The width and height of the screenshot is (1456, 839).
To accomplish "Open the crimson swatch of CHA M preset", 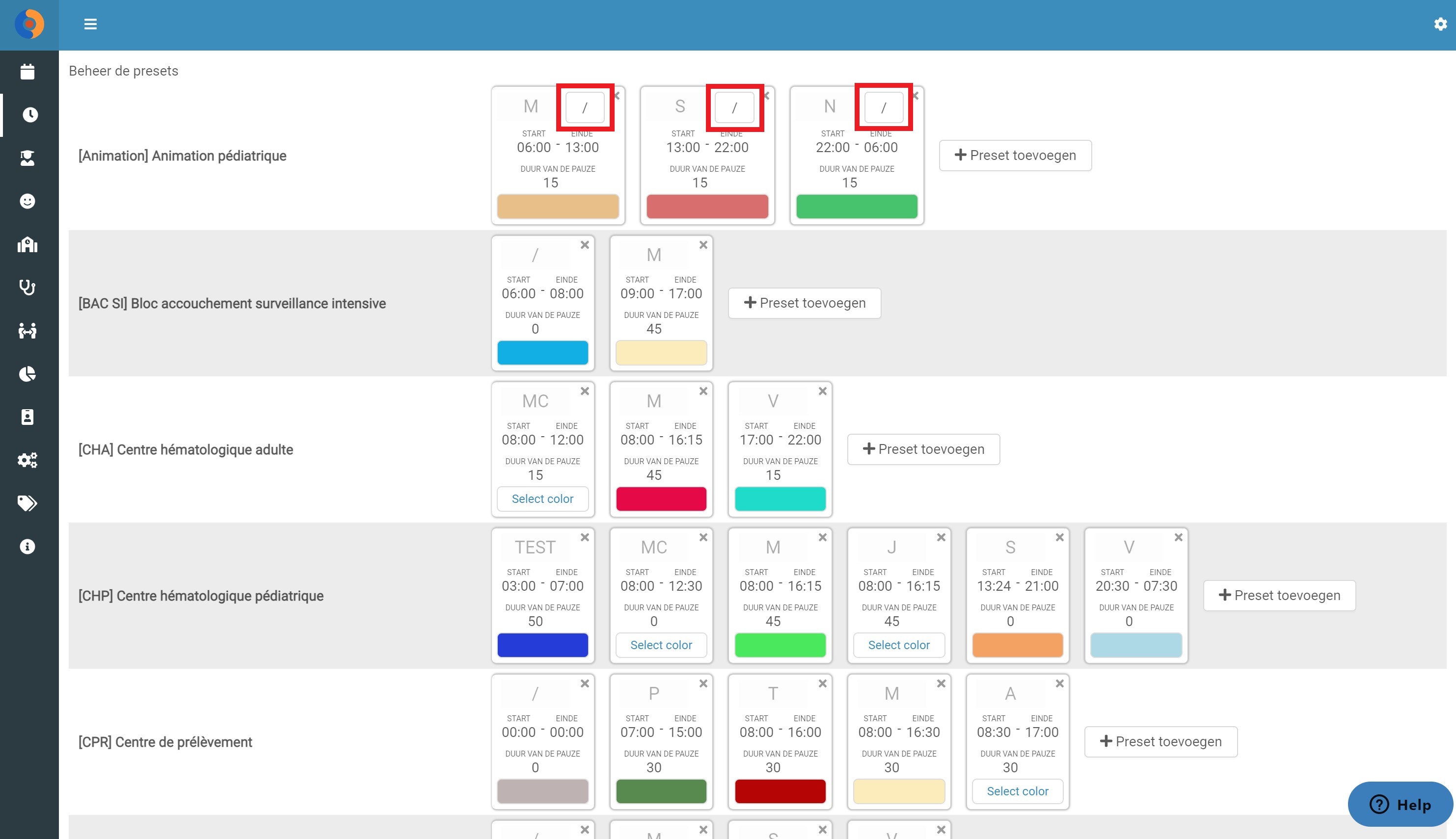I will click(x=661, y=499).
